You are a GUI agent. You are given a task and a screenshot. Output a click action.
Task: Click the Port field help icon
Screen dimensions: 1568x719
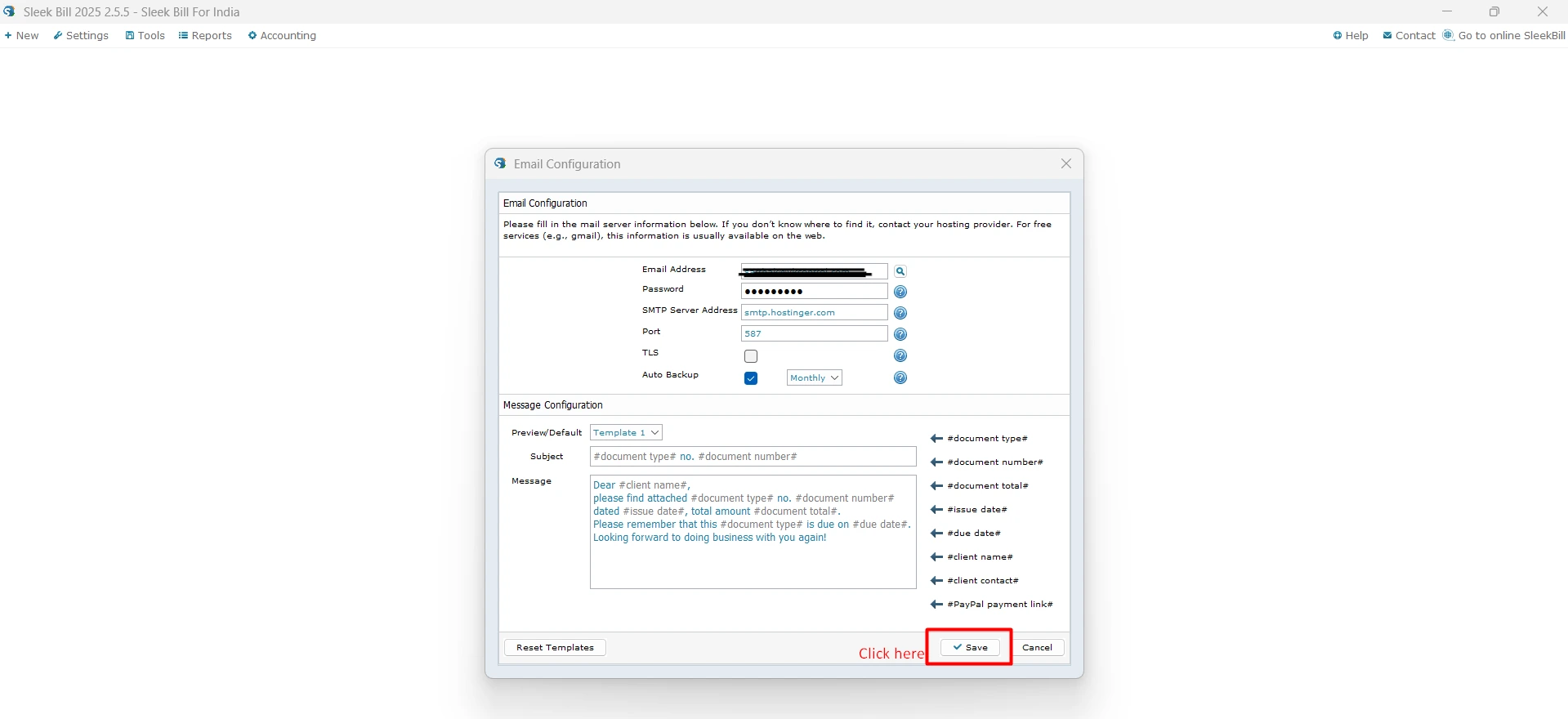pos(900,334)
